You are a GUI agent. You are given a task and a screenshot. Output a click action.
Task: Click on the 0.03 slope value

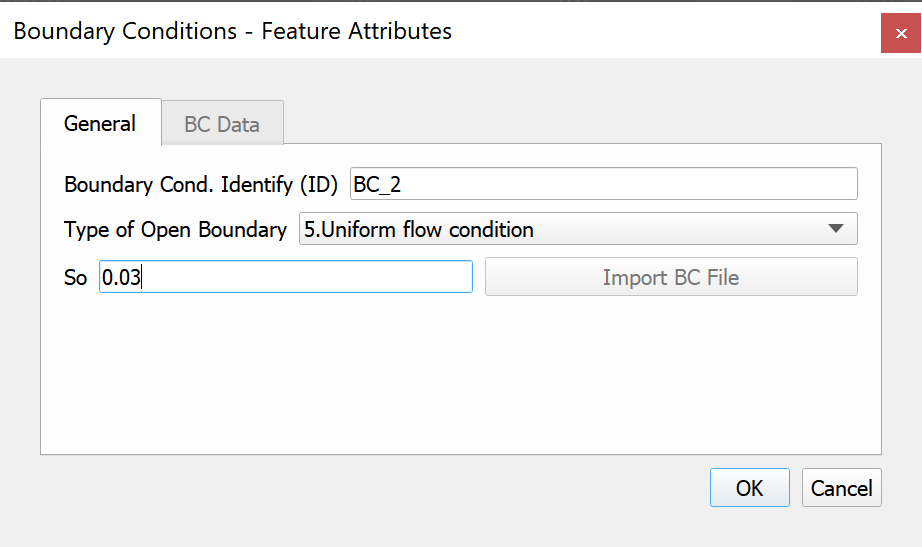click(x=121, y=278)
